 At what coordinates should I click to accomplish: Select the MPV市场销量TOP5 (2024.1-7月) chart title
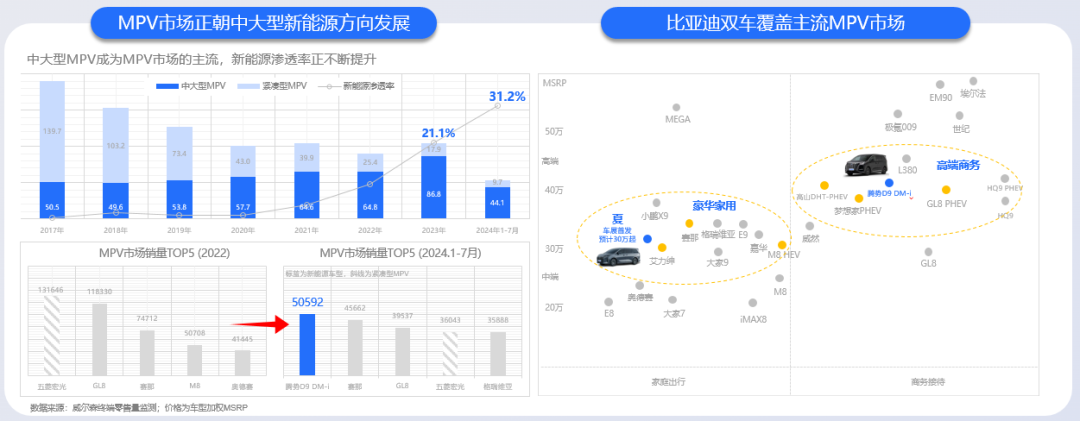pos(400,253)
